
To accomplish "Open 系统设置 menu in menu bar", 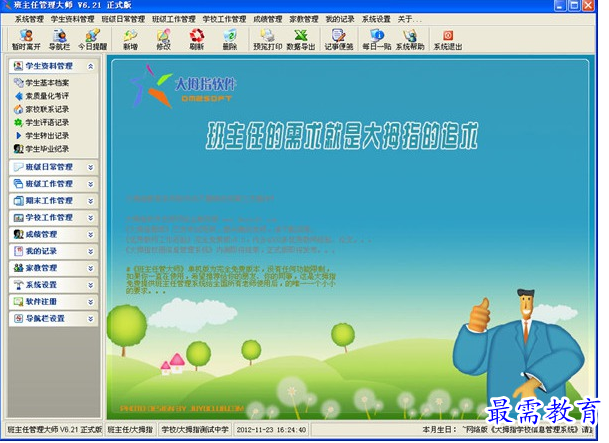I will coord(376,19).
